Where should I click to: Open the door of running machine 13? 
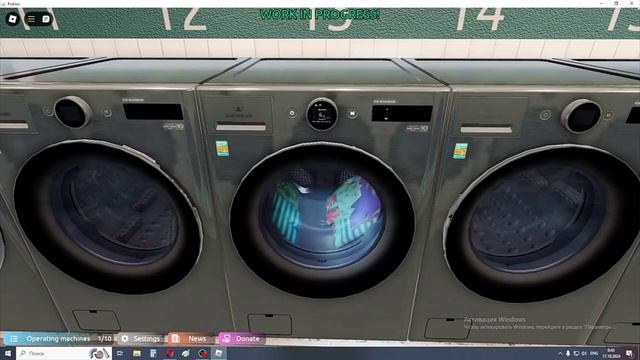pos(322,220)
